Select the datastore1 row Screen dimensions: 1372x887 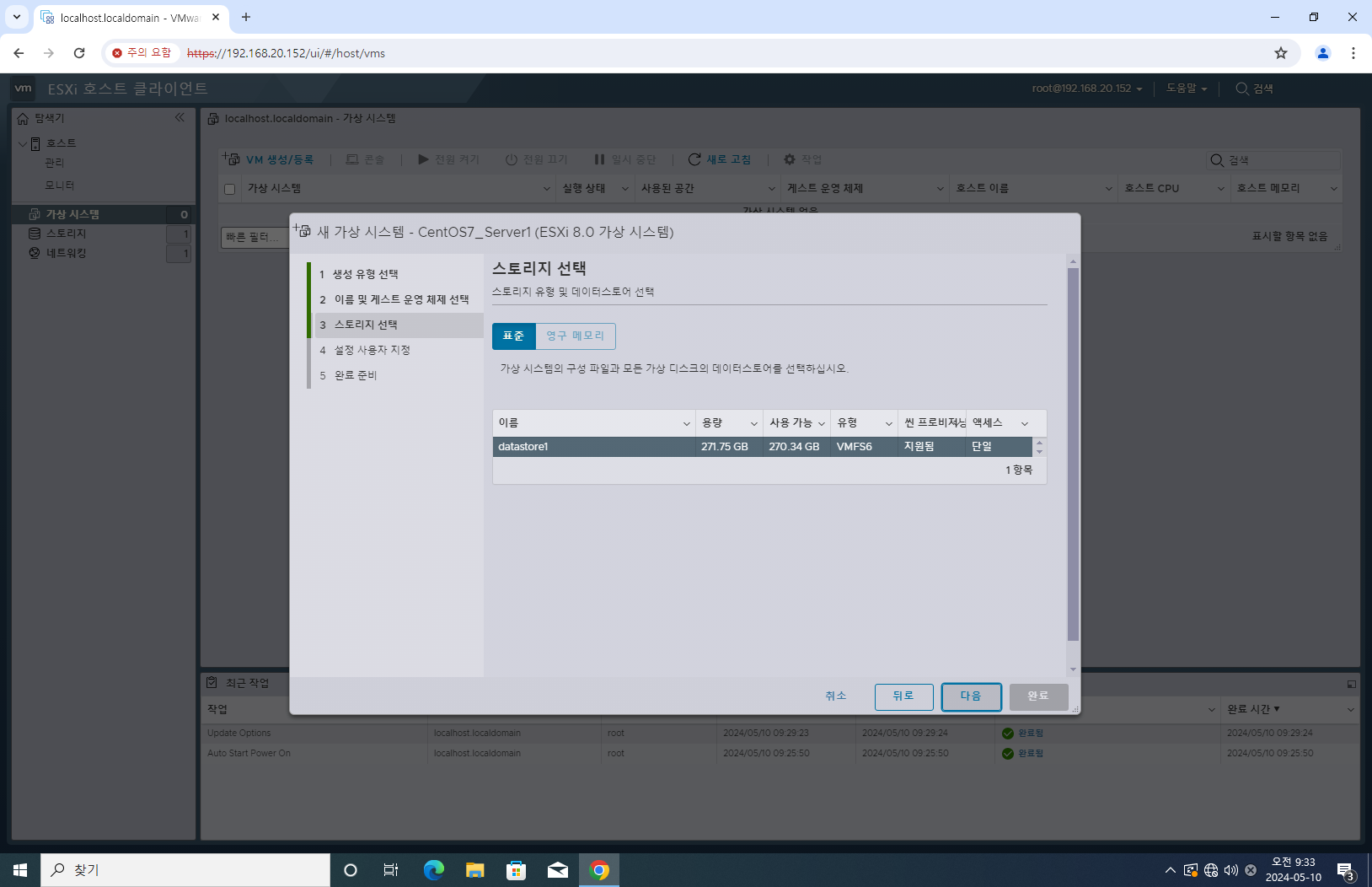coord(762,447)
